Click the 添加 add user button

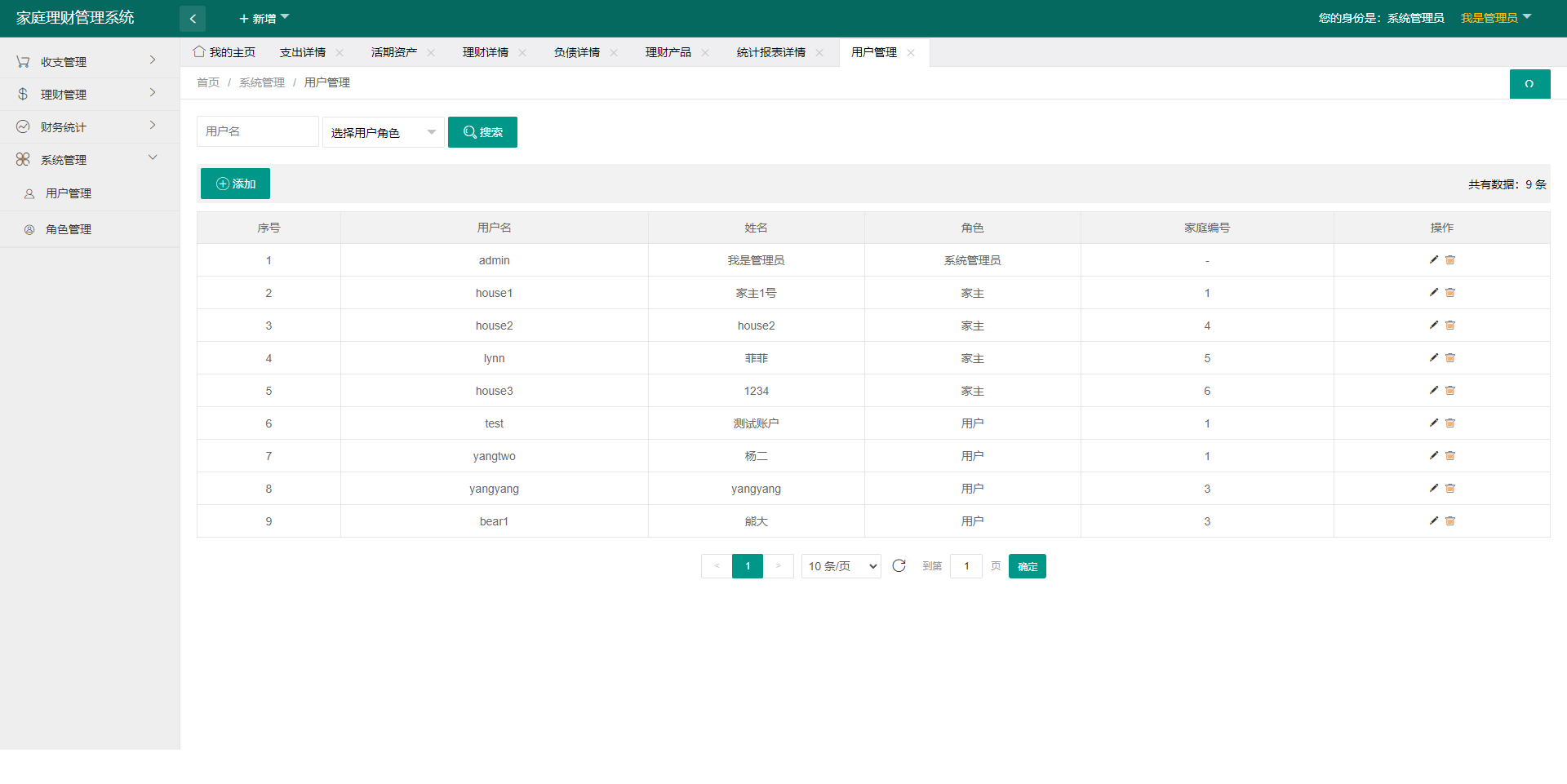click(235, 184)
